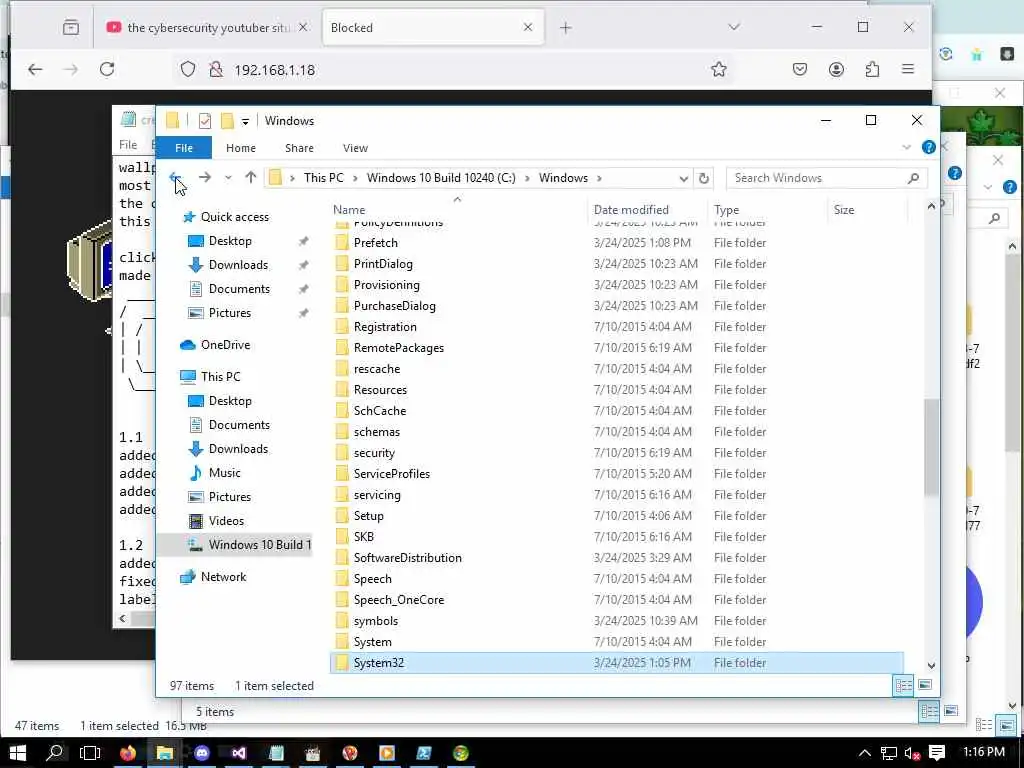
Task: Open Explorer help question mark icon
Action: [929, 148]
